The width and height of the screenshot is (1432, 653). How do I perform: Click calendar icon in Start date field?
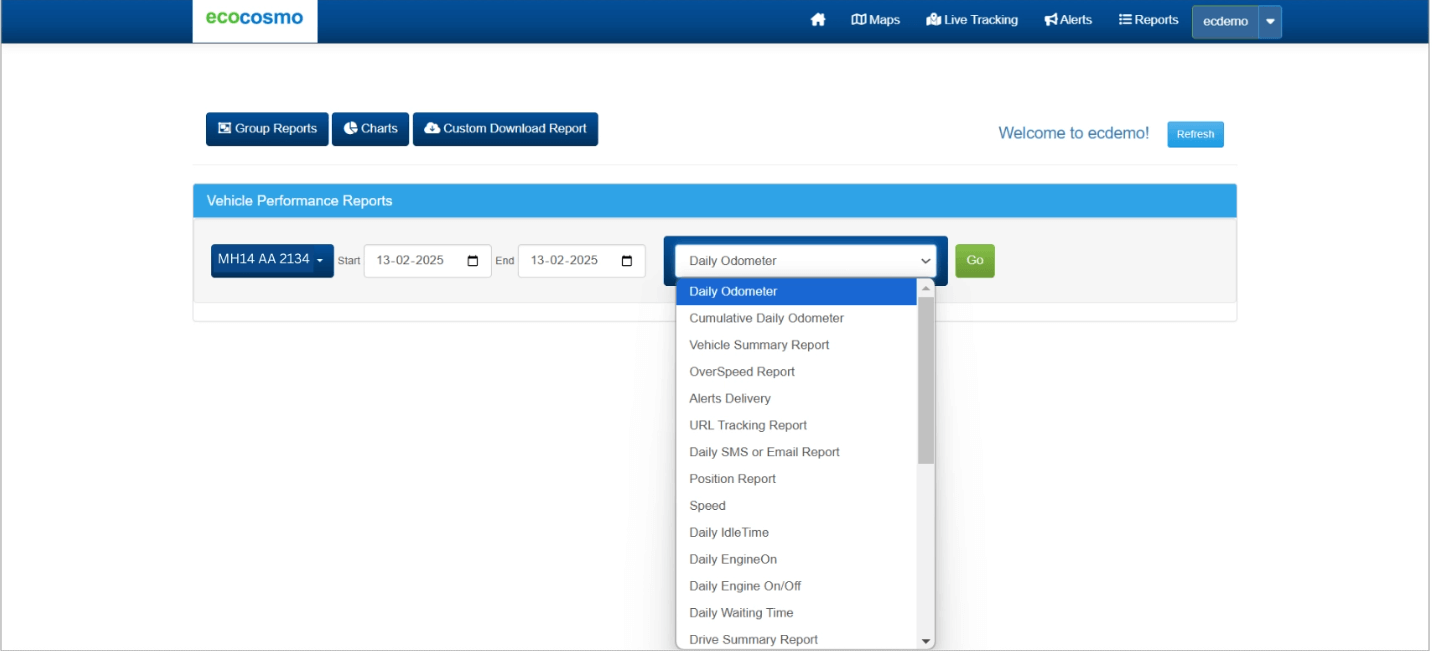tap(473, 261)
